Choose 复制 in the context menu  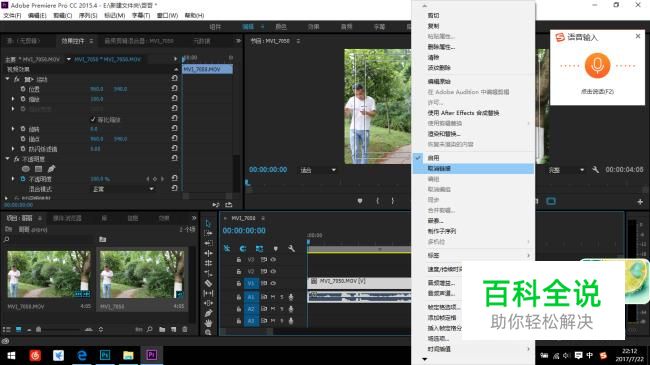pyautogui.click(x=433, y=26)
